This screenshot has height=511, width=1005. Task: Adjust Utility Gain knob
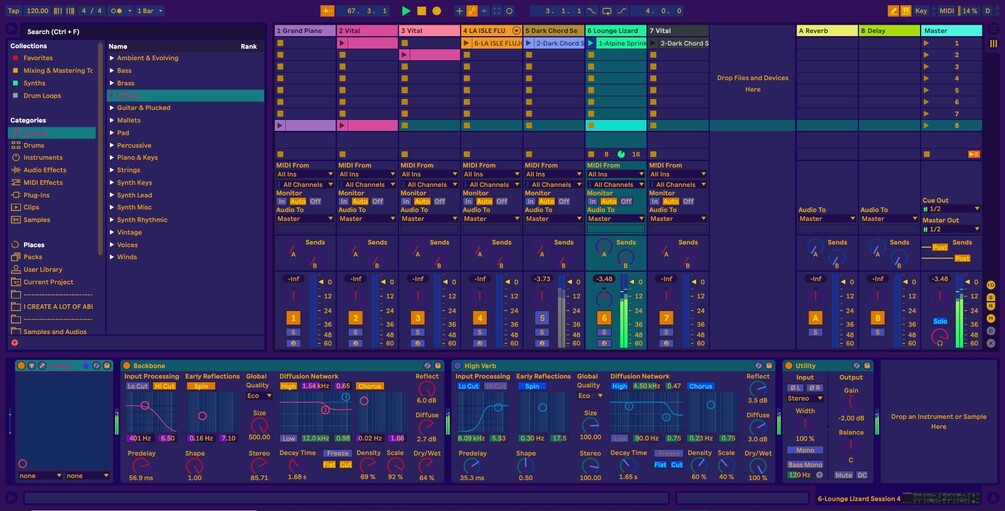click(851, 403)
